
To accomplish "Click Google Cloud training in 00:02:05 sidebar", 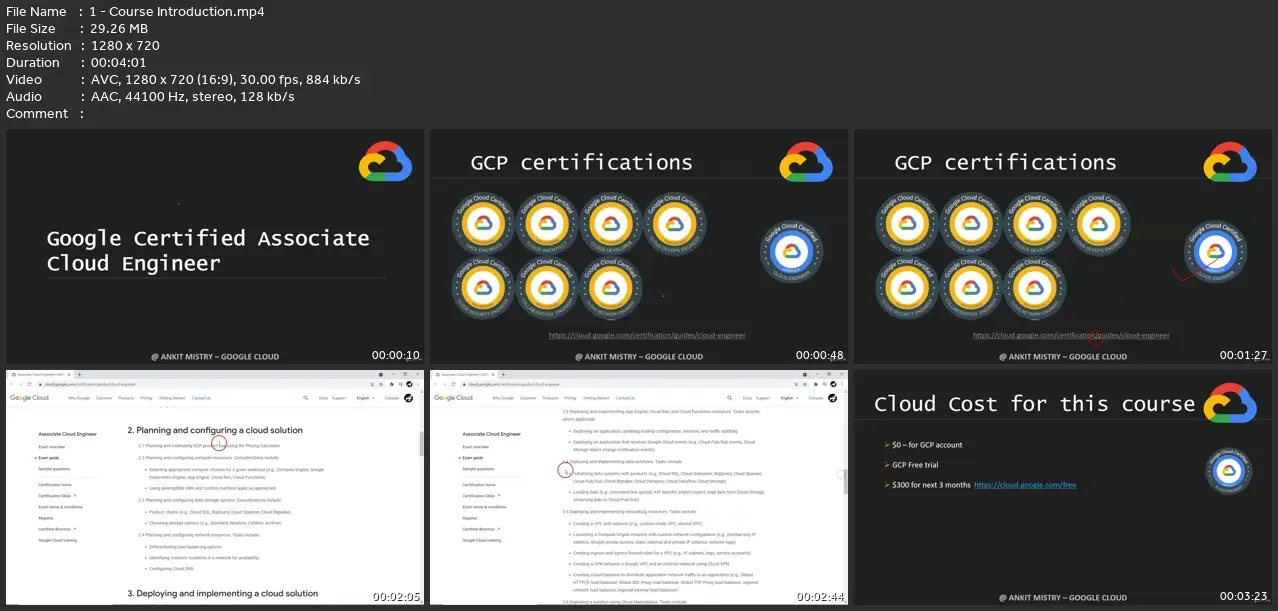I will point(60,539).
